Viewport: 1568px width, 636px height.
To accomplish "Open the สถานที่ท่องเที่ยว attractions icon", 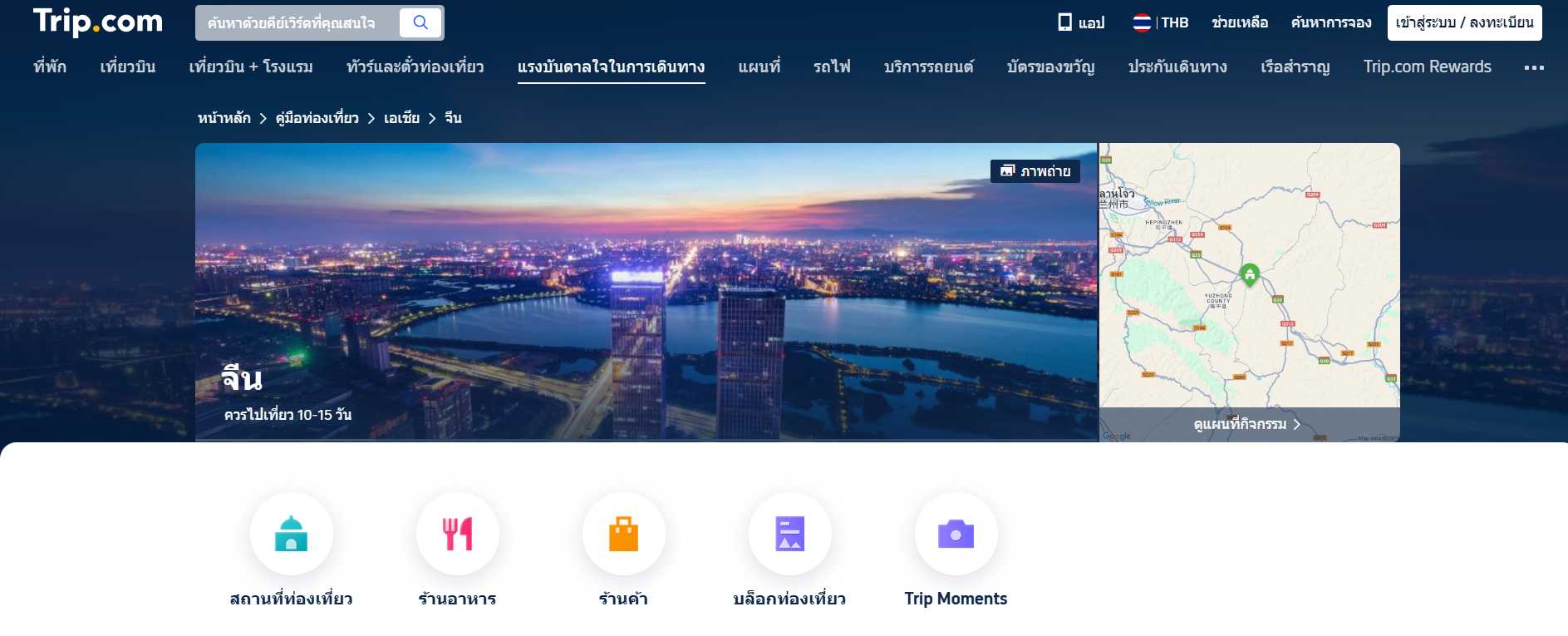I will 292,534.
